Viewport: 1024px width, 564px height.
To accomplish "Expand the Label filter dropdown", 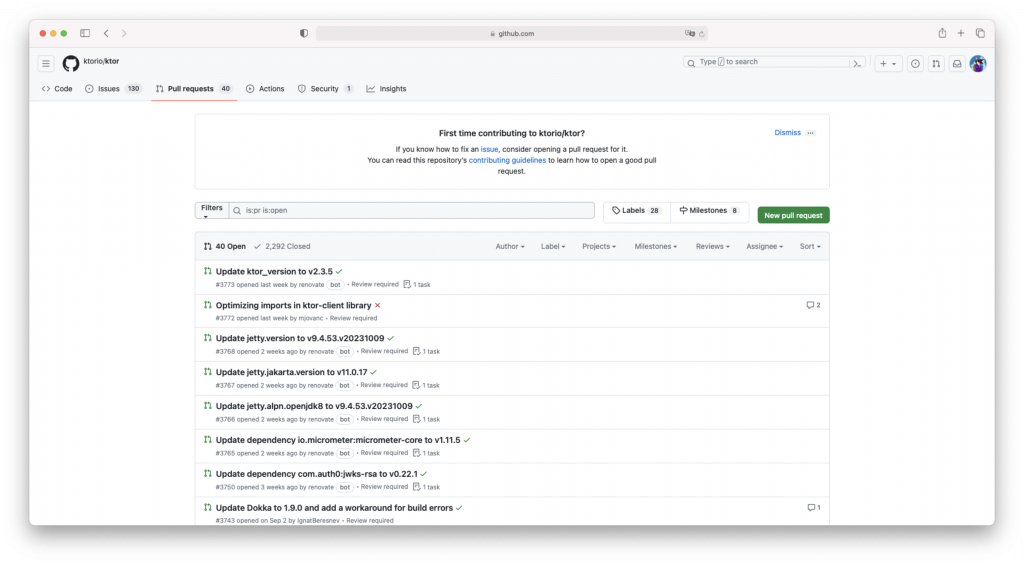I will point(552,246).
